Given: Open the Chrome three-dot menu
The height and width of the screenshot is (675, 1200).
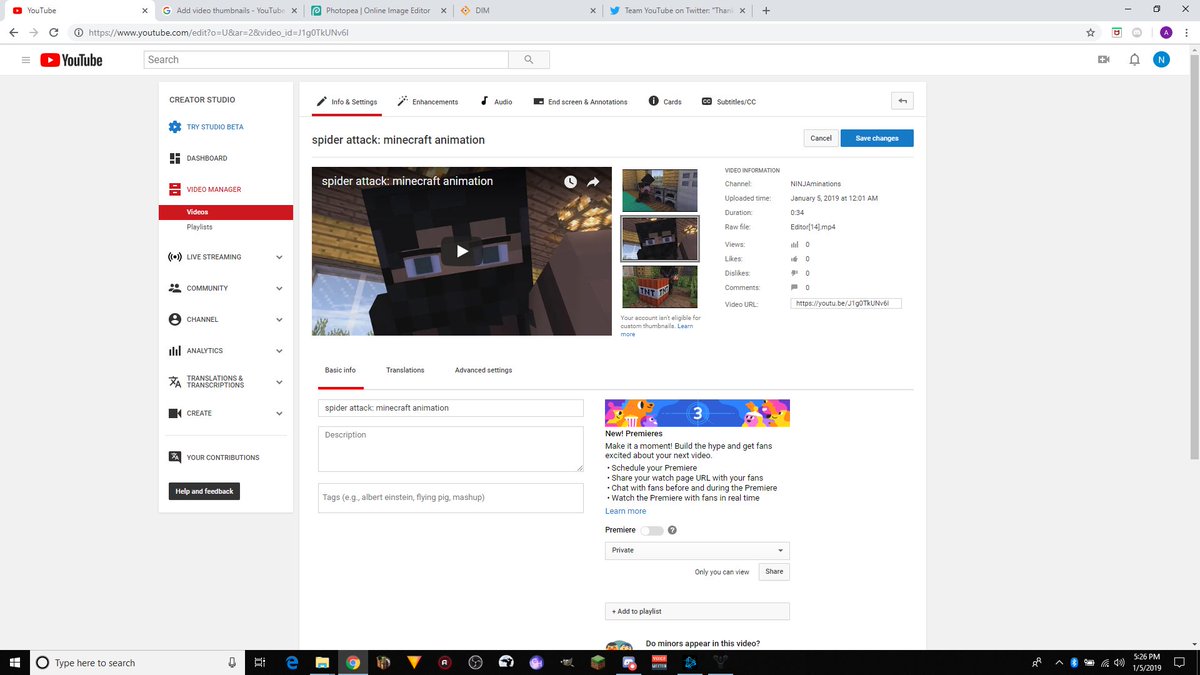Looking at the screenshot, I should click(x=1186, y=32).
